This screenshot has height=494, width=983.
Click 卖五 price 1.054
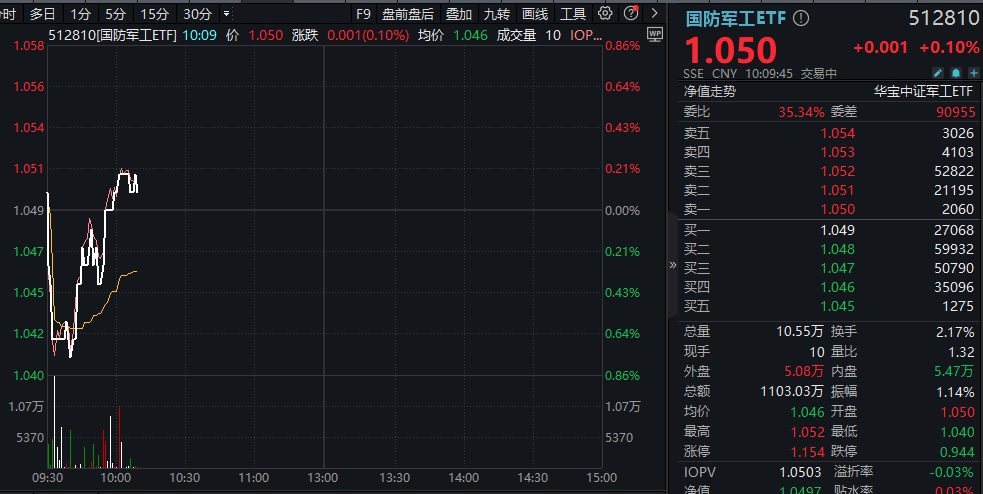(838, 134)
